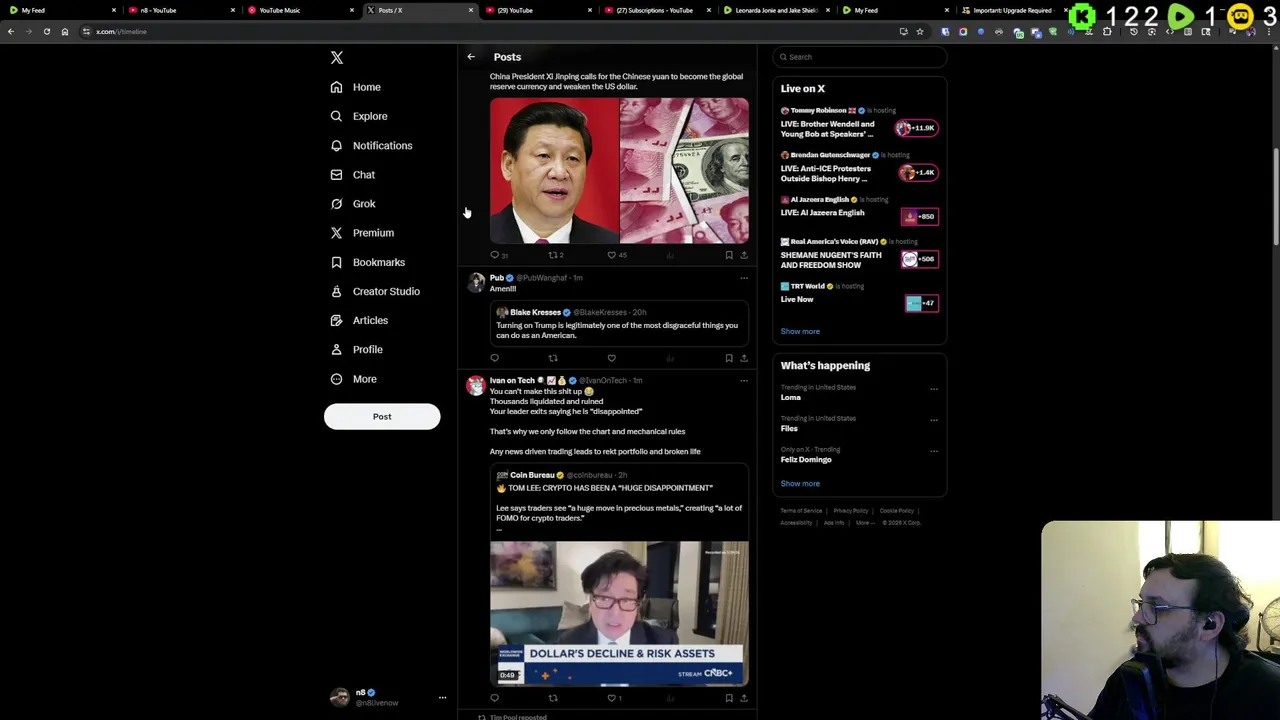The height and width of the screenshot is (720, 1280).
Task: Repost the Xi Jinping yuan post
Action: (554, 255)
